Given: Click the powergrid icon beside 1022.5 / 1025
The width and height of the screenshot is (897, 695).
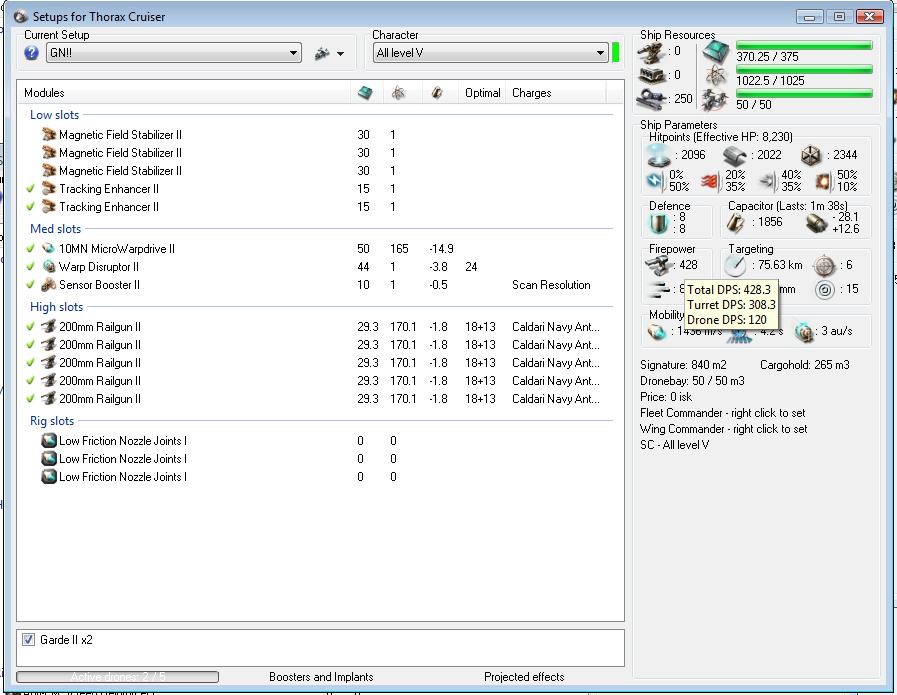Looking at the screenshot, I should 715,76.
